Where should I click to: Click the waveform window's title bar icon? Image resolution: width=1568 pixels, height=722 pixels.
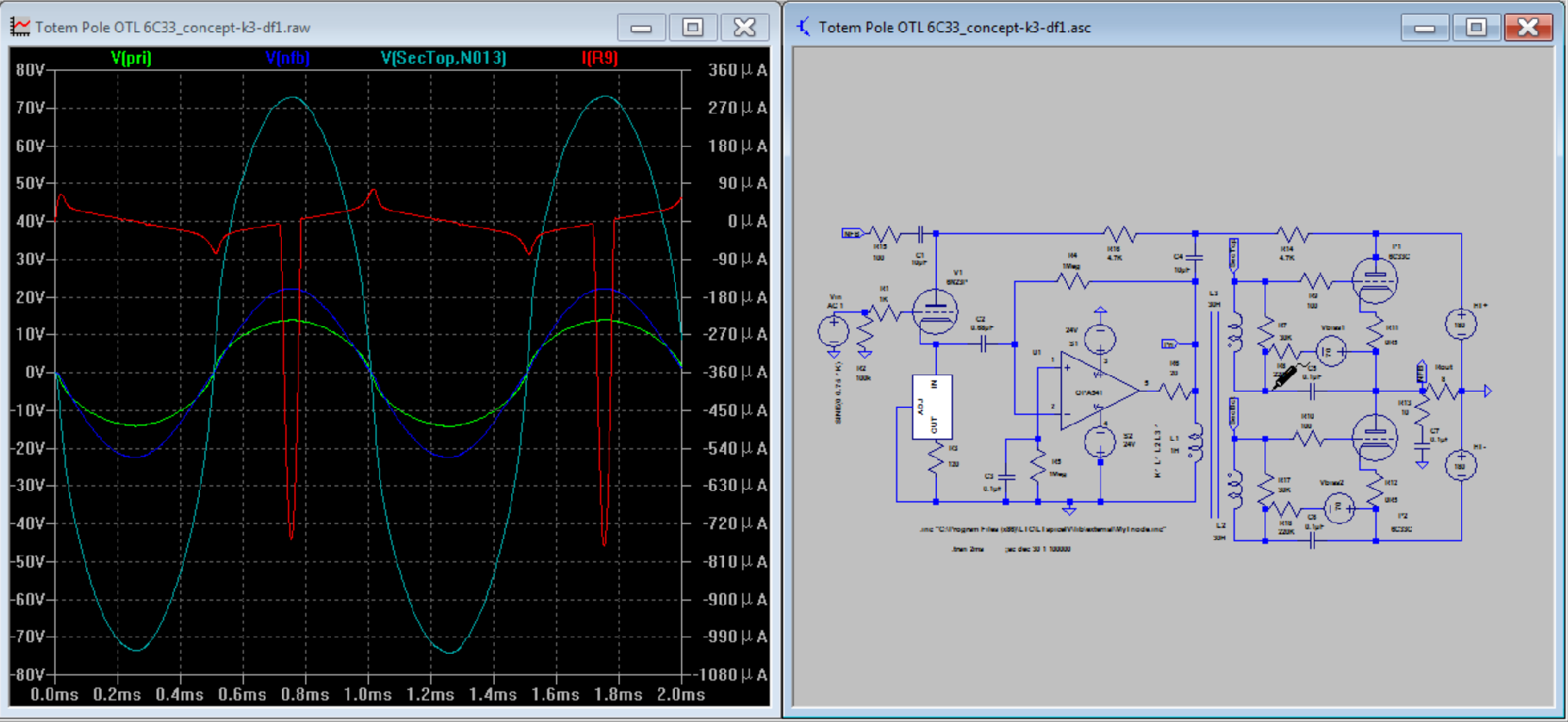[x=20, y=27]
